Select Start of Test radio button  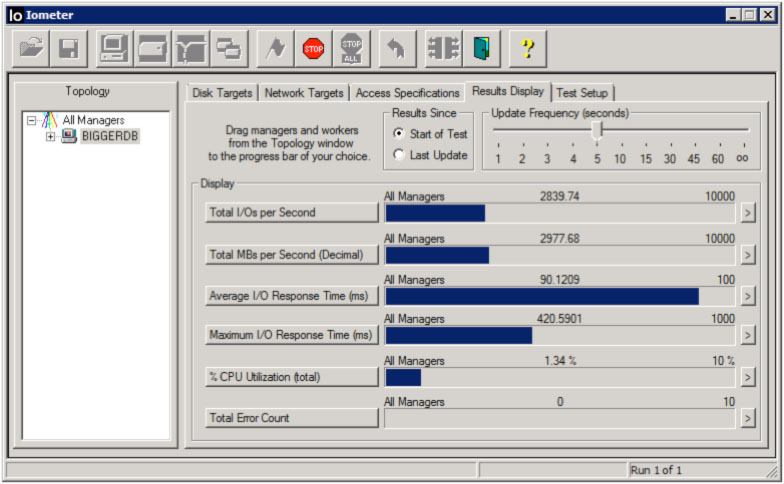pos(398,133)
